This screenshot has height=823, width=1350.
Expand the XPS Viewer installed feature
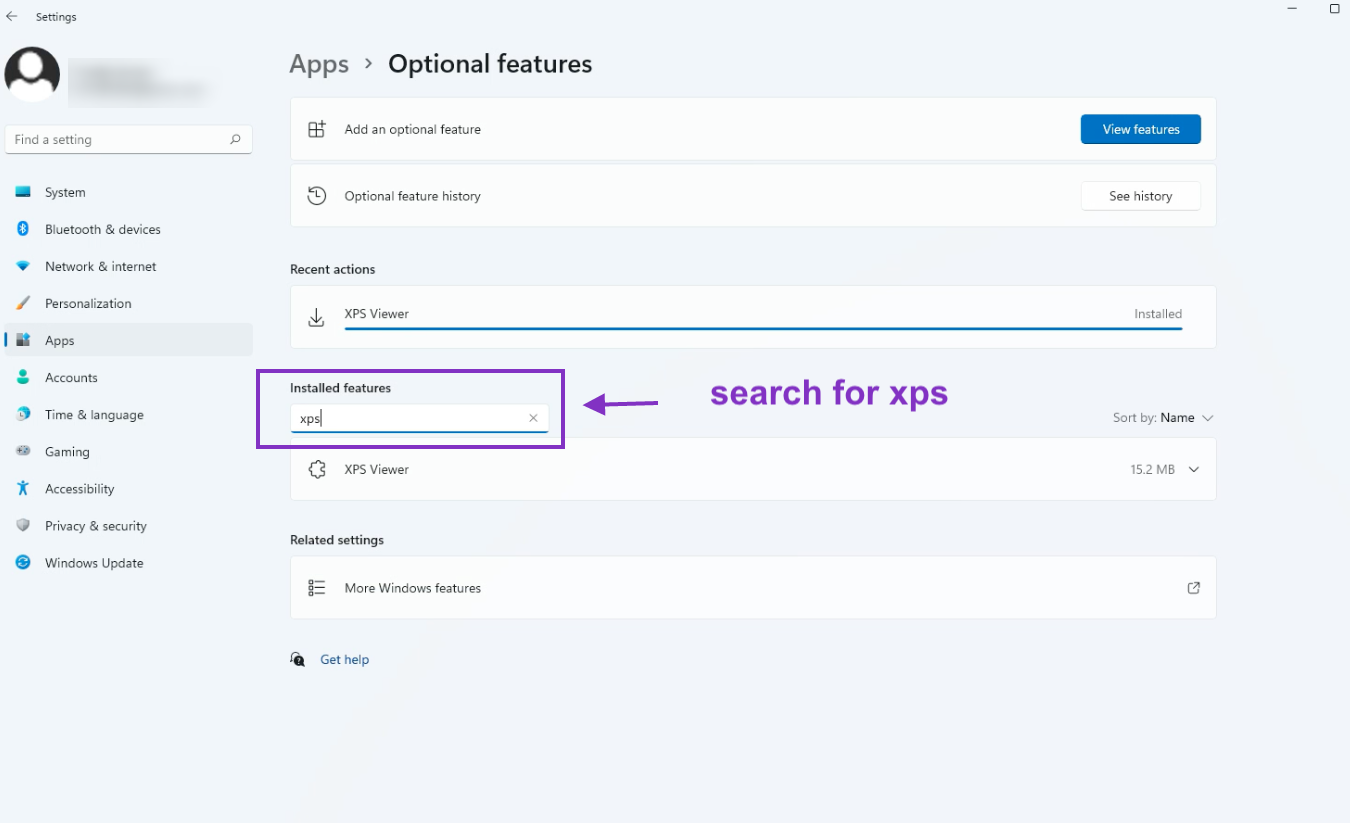coord(1193,469)
